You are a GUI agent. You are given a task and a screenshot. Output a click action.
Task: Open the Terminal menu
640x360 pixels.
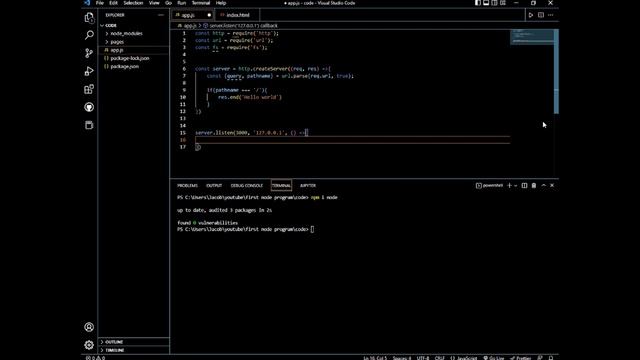[x=201, y=3]
